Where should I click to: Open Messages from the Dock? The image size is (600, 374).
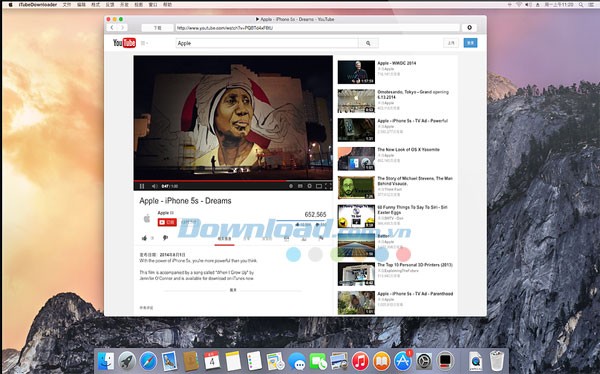pos(297,361)
